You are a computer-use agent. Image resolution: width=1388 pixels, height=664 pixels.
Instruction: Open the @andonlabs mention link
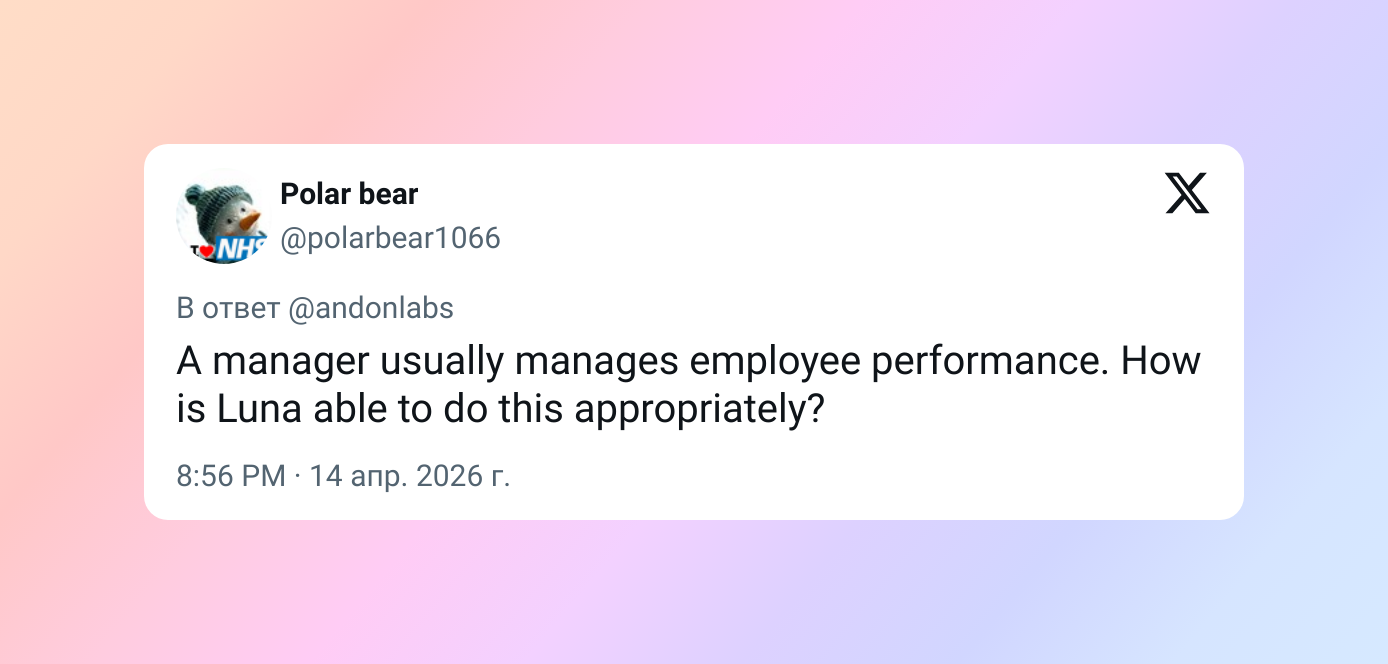[x=370, y=308]
